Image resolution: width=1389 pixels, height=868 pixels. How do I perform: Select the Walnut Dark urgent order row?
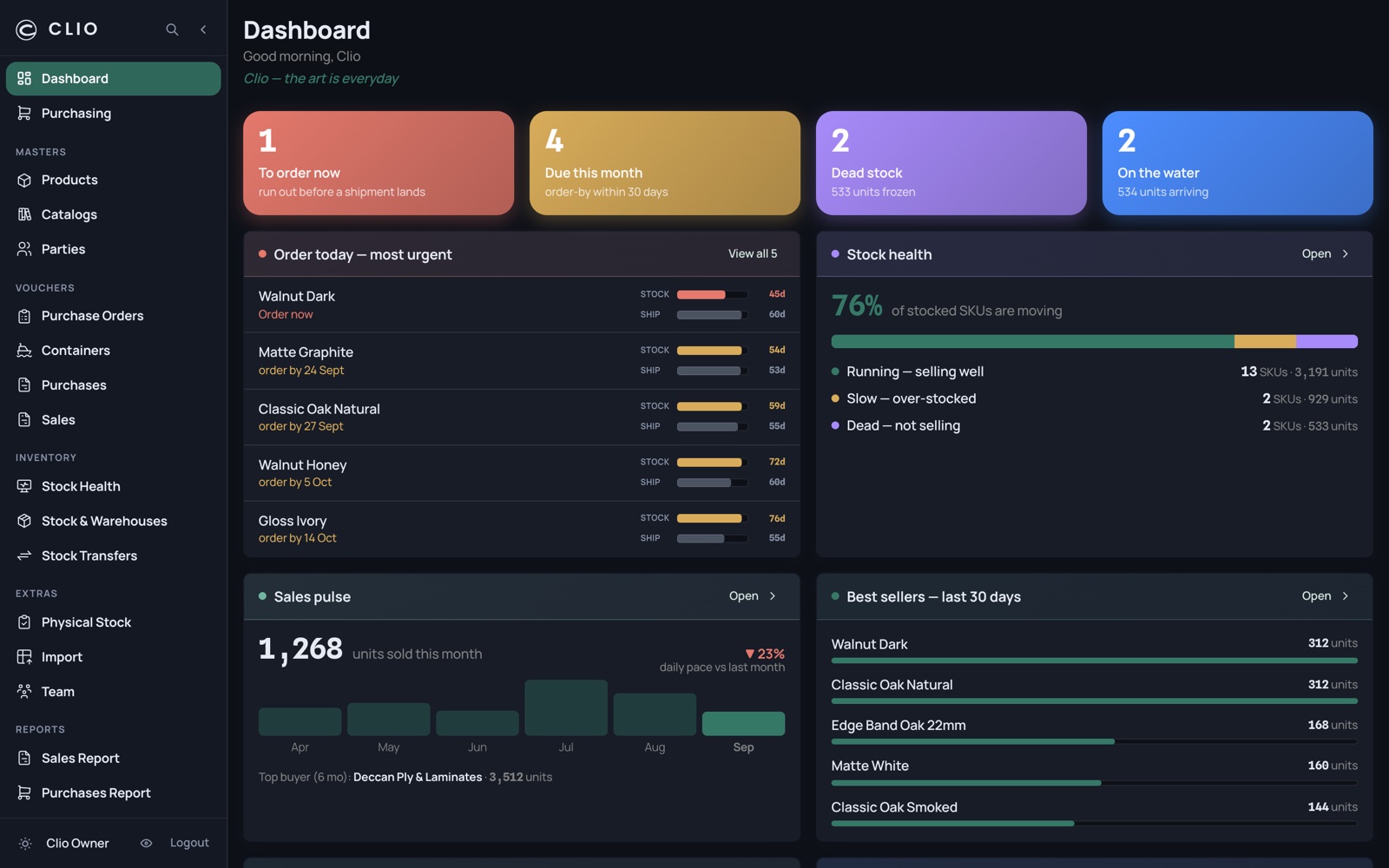(522, 305)
